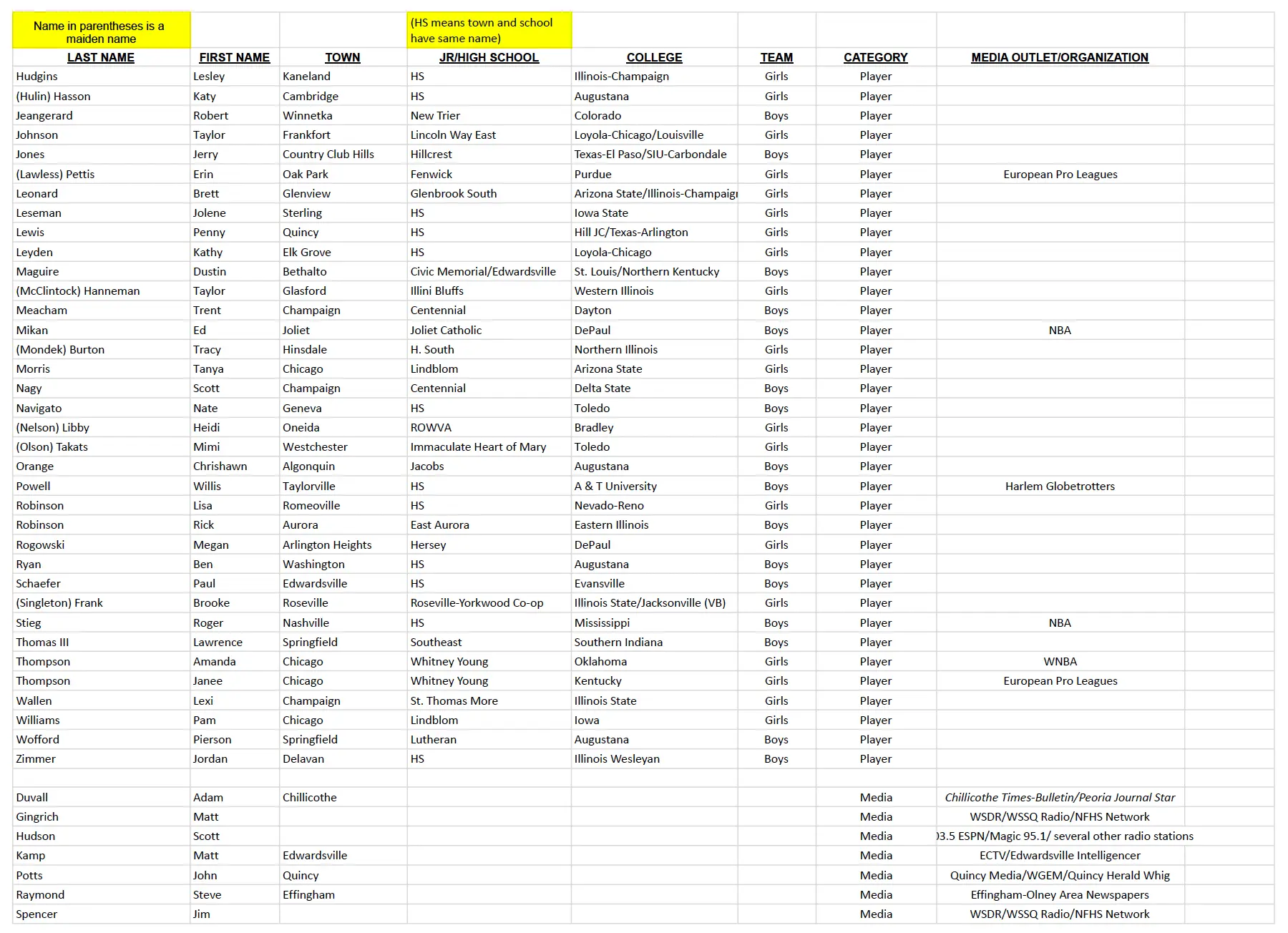Click the Country Club Hills town cell
The width and height of the screenshot is (1288, 933).
[328, 154]
